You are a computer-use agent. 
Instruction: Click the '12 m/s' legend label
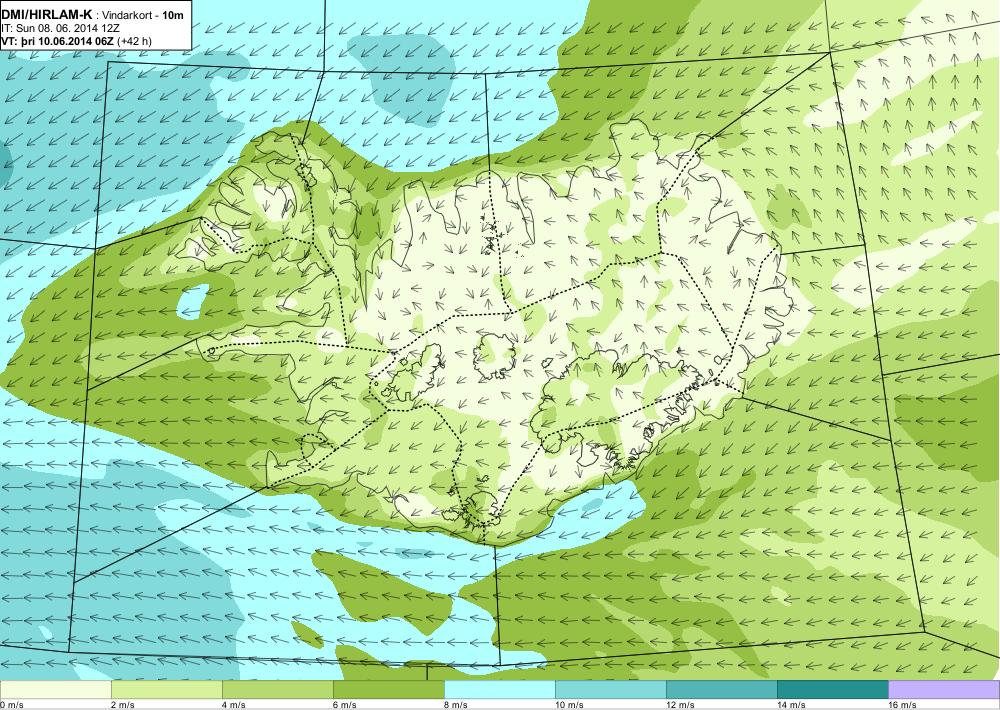click(680, 705)
